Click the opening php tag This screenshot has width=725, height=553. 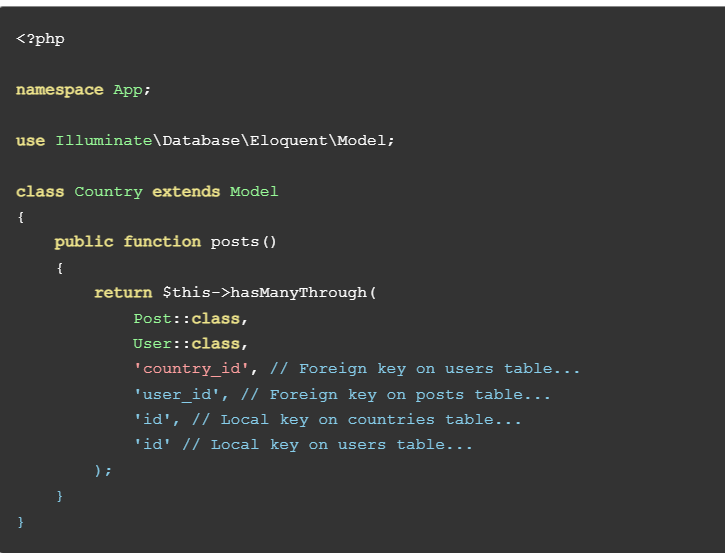coord(40,39)
